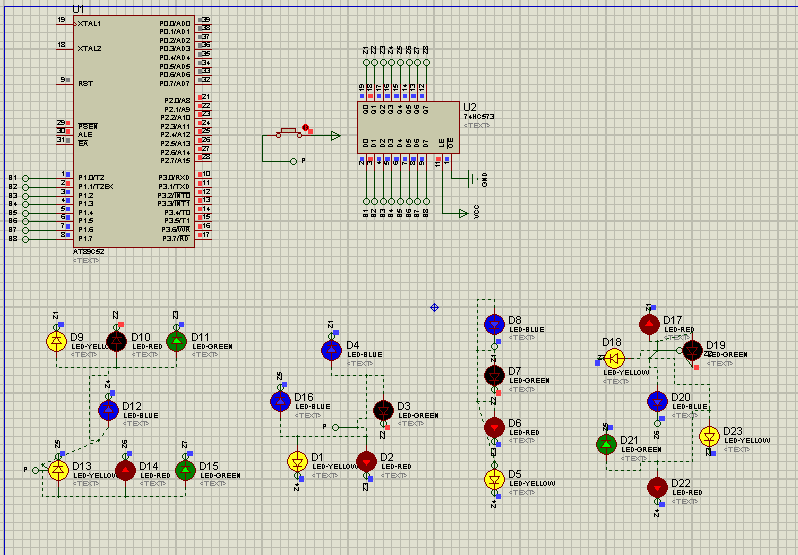The image size is (798, 555).
Task: Select the green LED symbol D11
Action: pyautogui.click(x=177, y=341)
